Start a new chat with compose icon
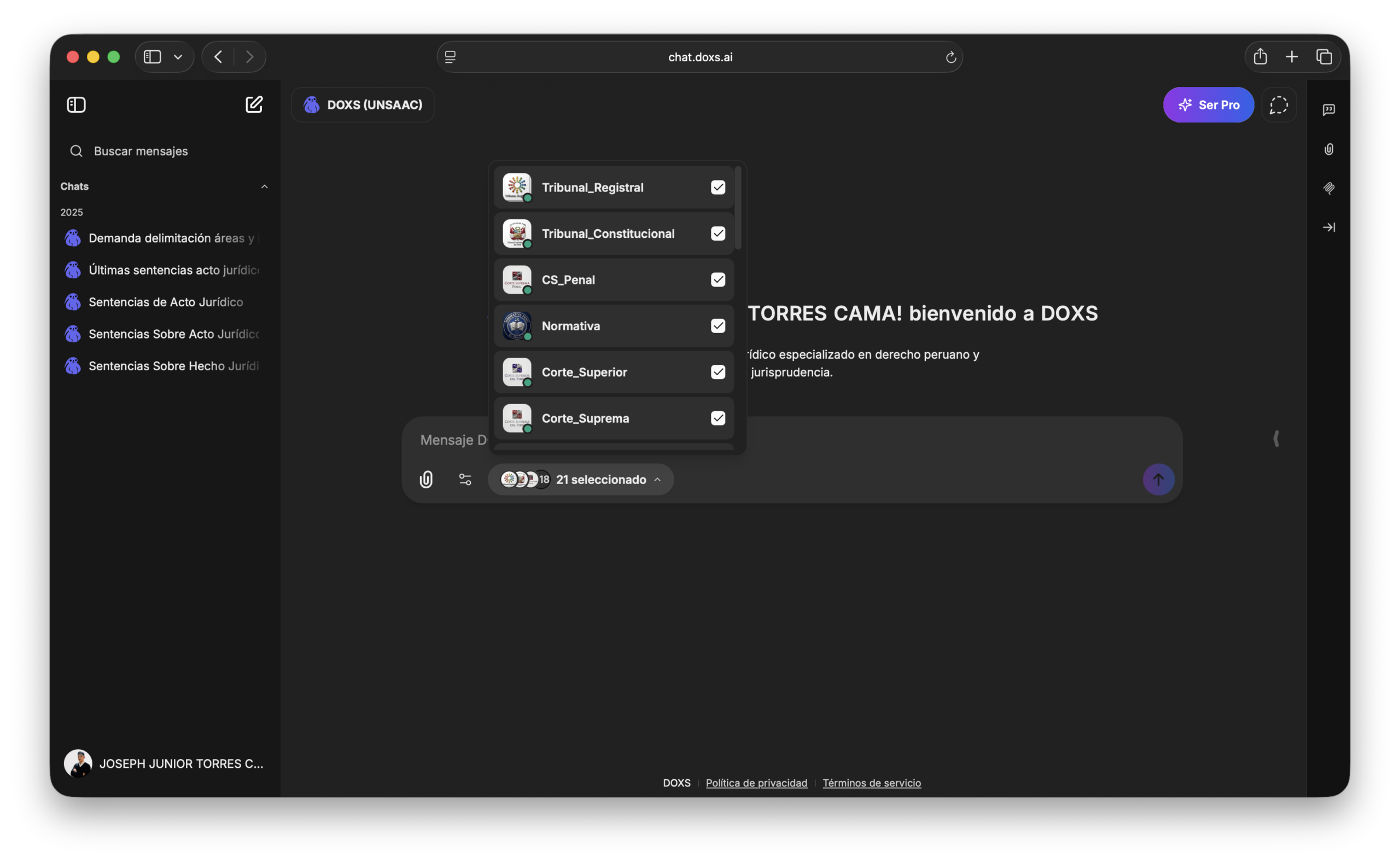This screenshot has width=1400, height=863. pyautogui.click(x=254, y=104)
